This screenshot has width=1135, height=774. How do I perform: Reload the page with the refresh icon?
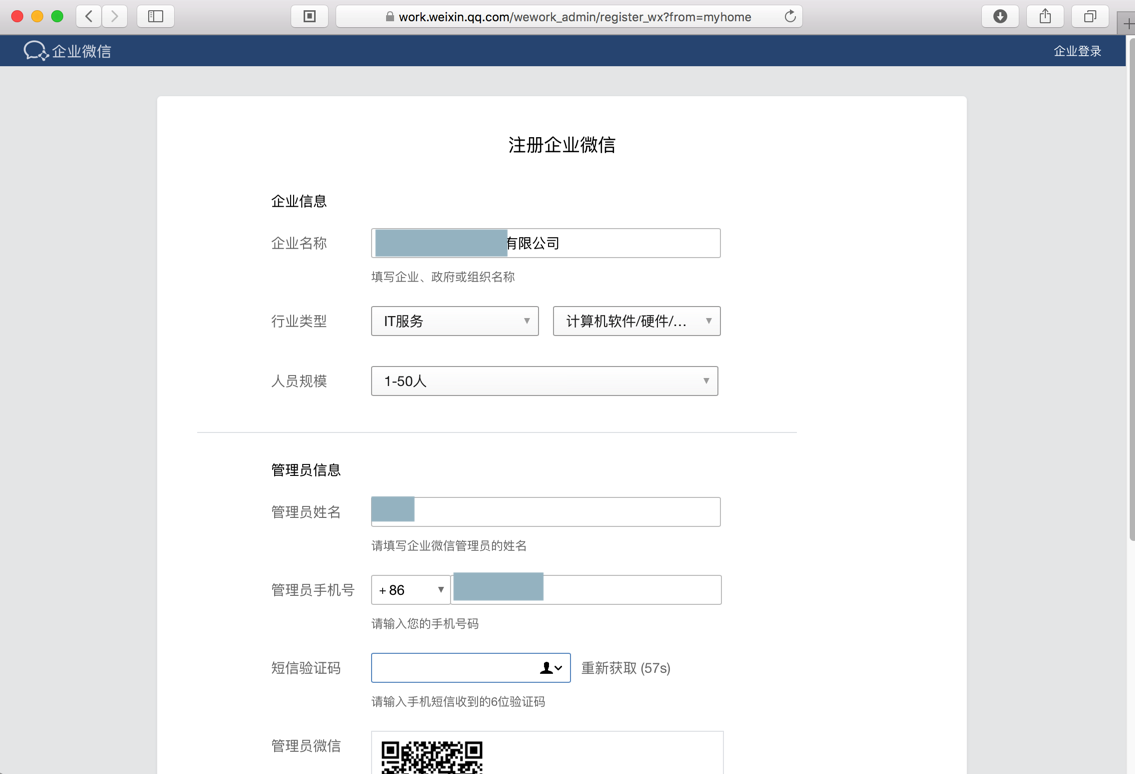point(790,16)
